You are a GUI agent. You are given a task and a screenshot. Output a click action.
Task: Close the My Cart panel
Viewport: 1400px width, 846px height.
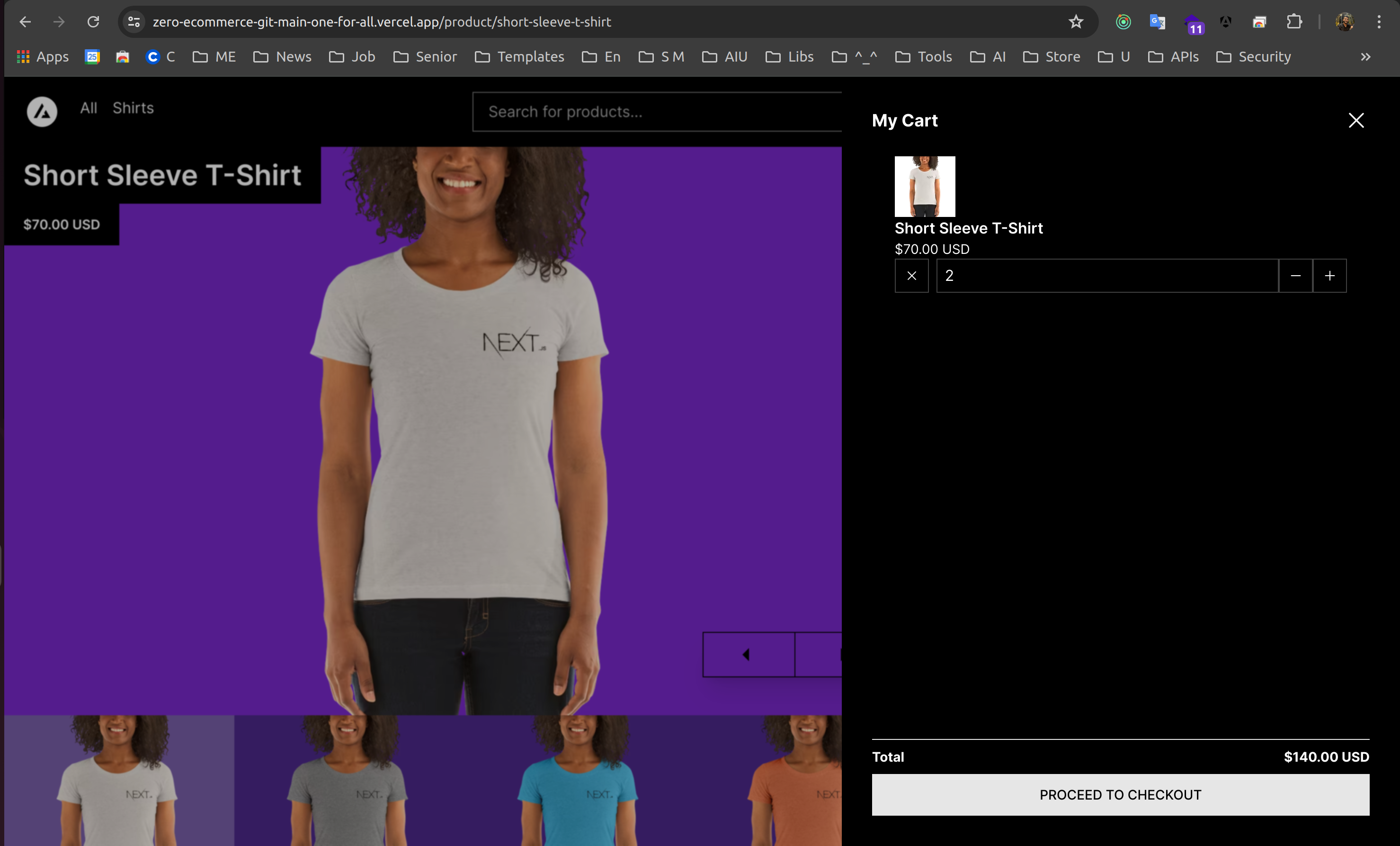[1355, 120]
